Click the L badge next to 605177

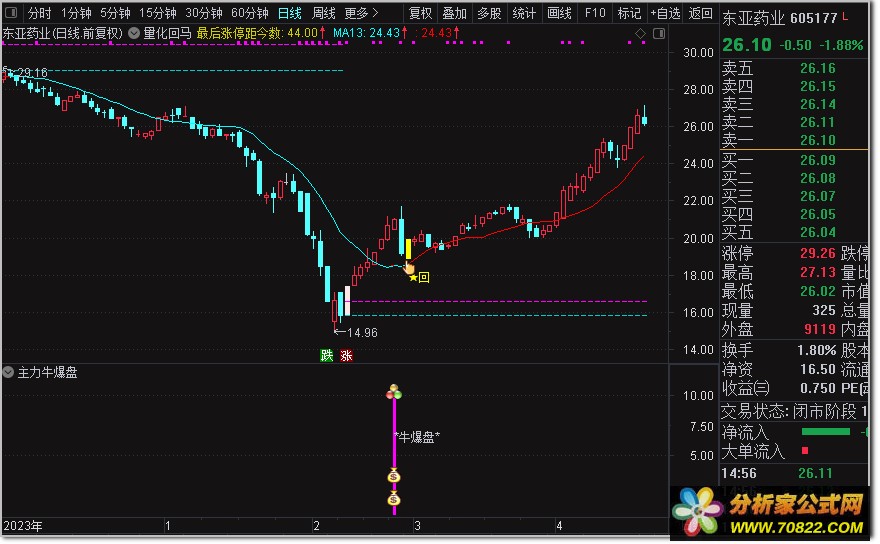coord(845,17)
